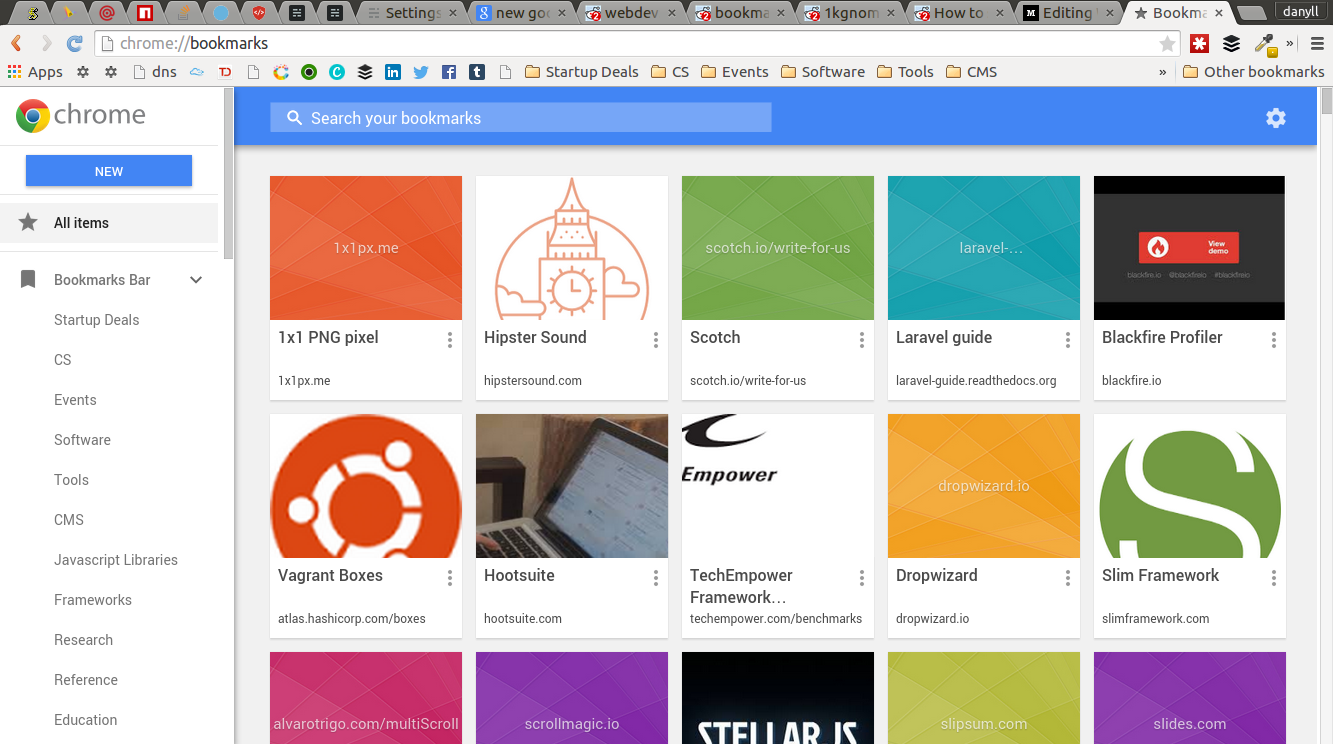Open the Events folder on bookmarks bar
Viewport: 1333px width, 744px height.
pos(735,72)
